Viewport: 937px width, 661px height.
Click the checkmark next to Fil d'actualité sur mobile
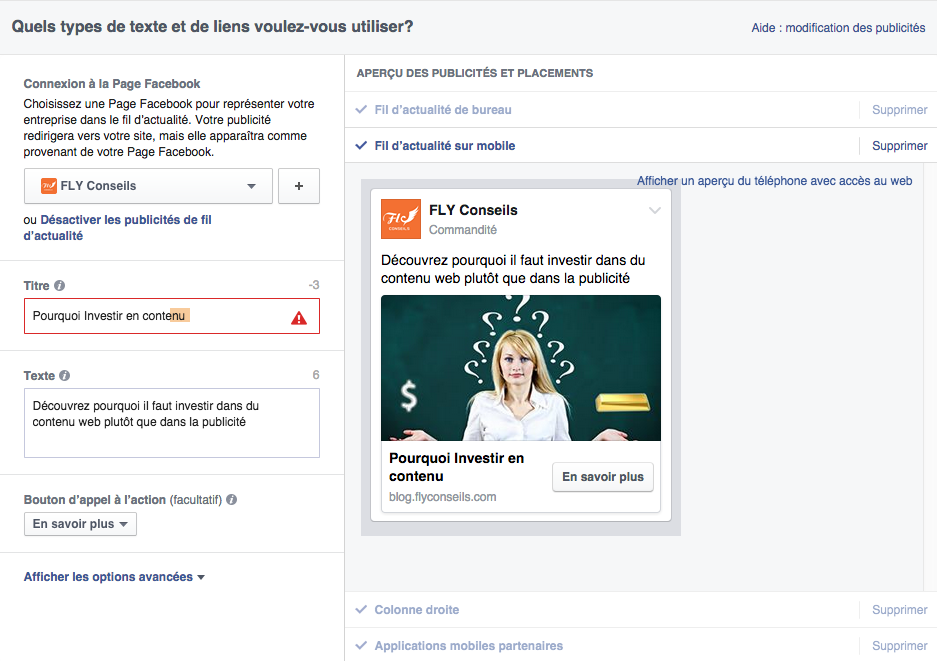(361, 145)
